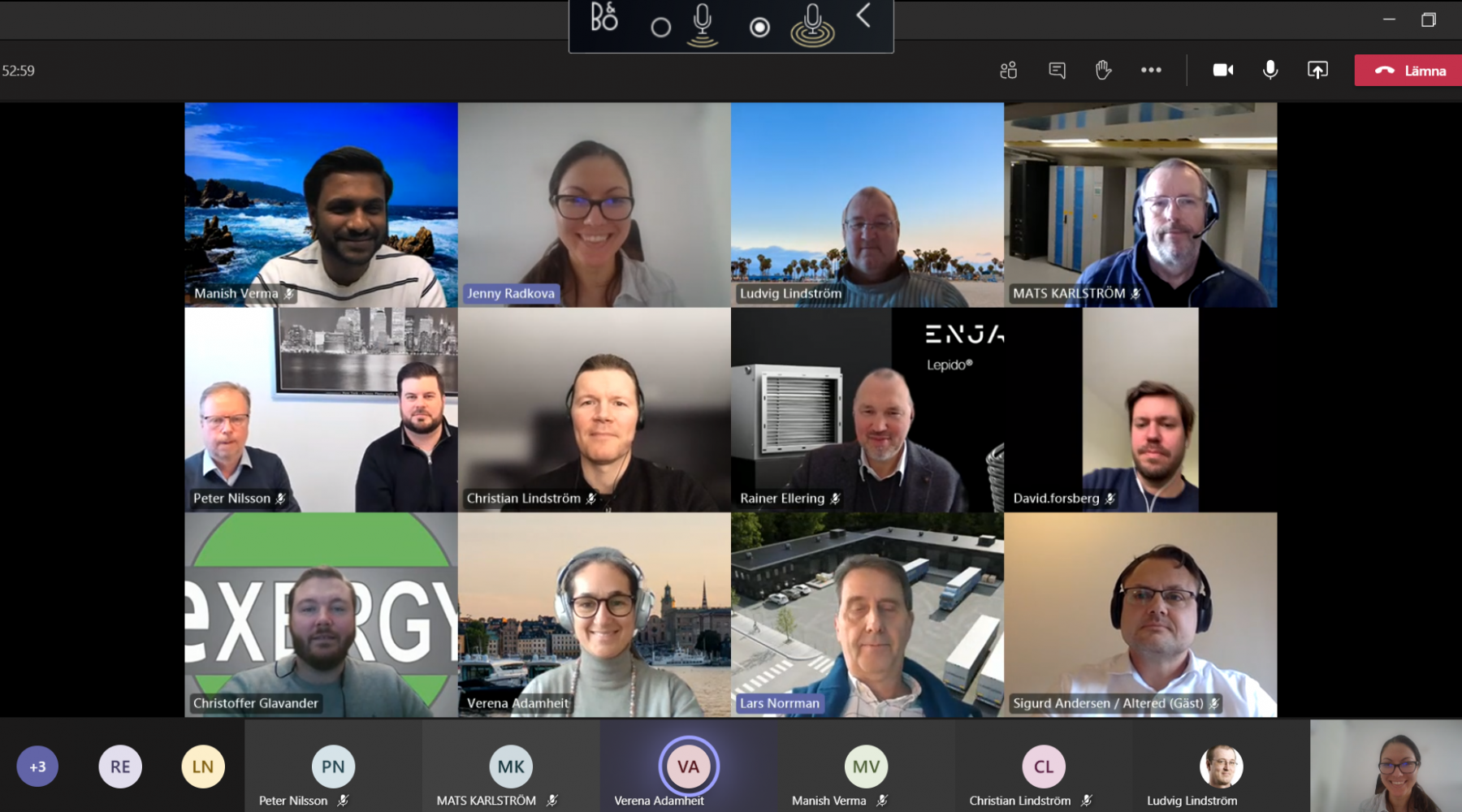Click the Jenny Radkova name label
The width and height of the screenshot is (1462, 812).
pyautogui.click(x=511, y=294)
